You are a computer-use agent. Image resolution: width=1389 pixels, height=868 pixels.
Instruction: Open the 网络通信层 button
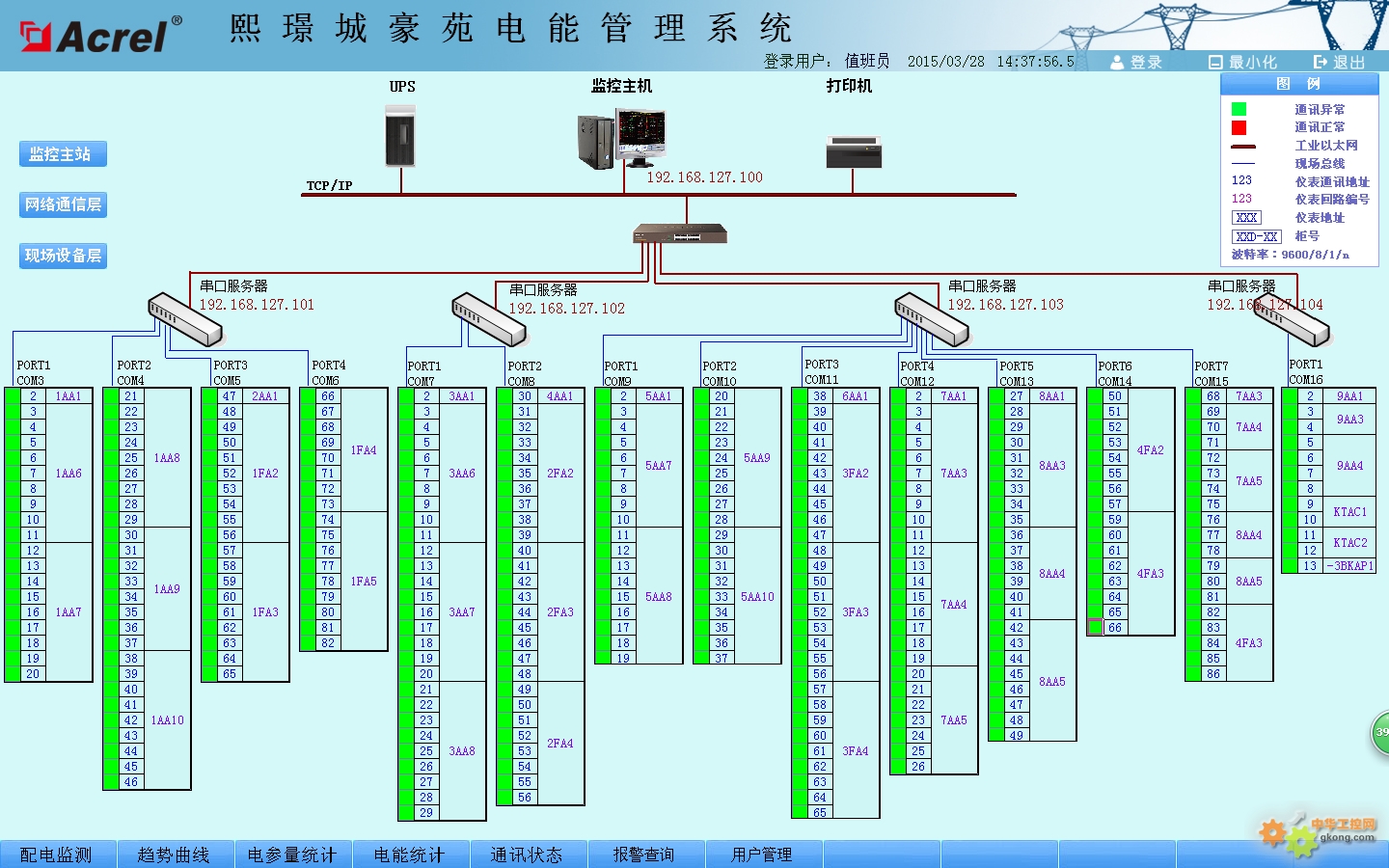pyautogui.click(x=63, y=204)
